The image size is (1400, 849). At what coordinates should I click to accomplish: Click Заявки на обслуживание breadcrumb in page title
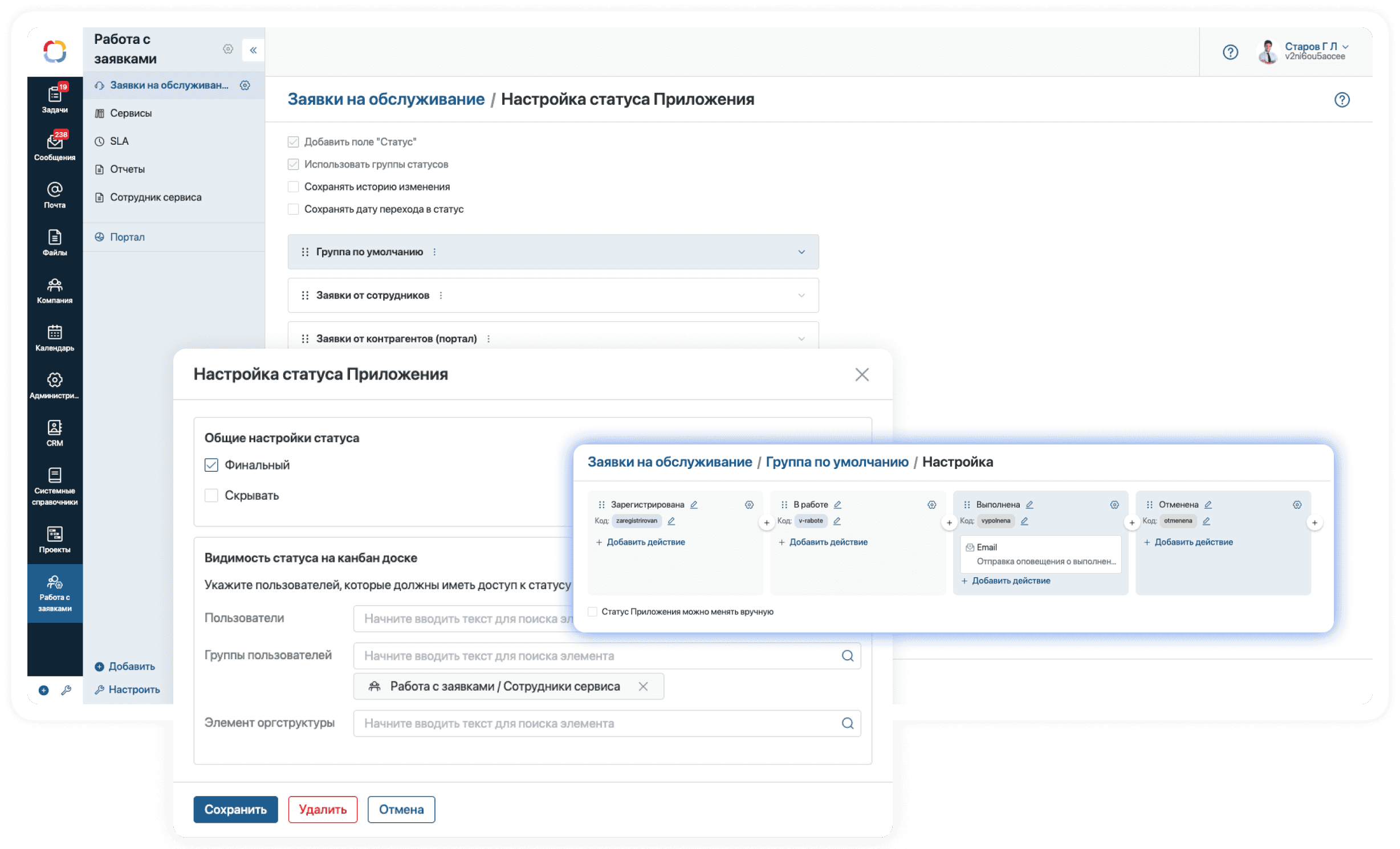[x=386, y=99]
